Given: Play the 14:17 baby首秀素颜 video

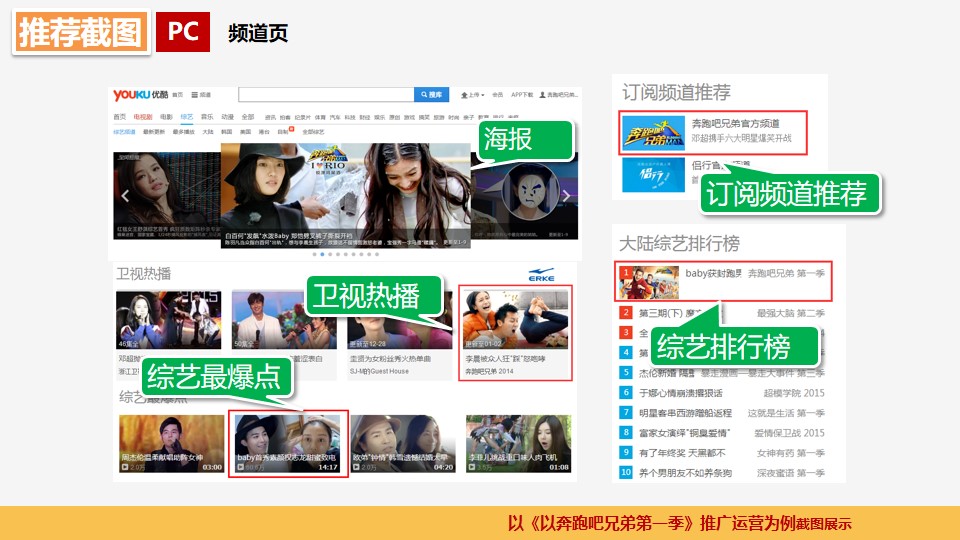Looking at the screenshot, I should (x=287, y=443).
